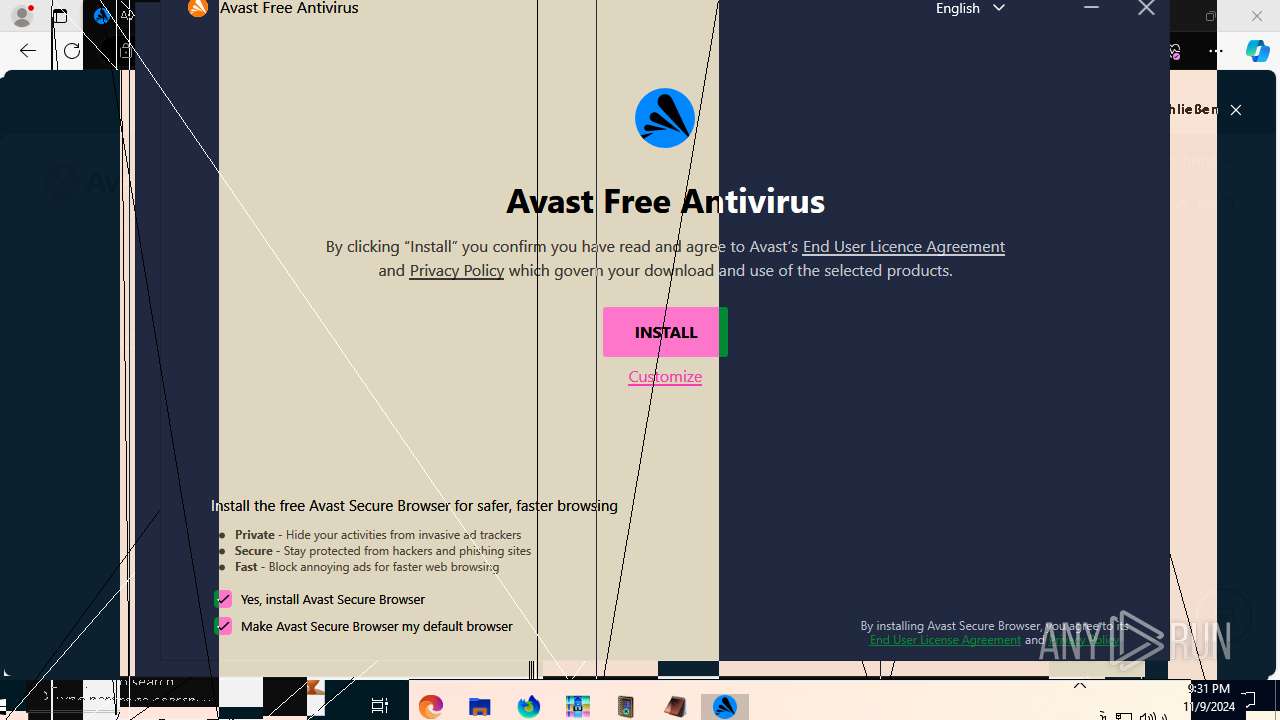
Task: Uncheck Make Avast Secure Browser my default browser
Action: (223, 626)
